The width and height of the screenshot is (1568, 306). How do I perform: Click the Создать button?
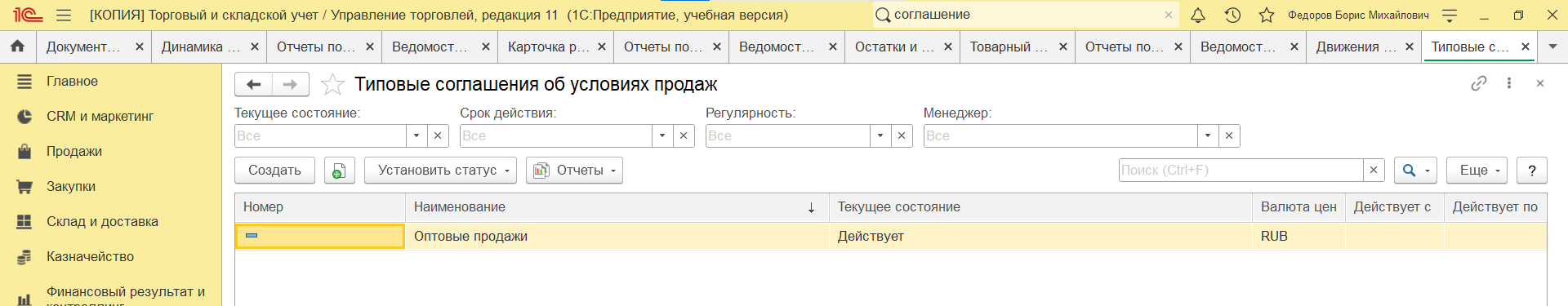point(274,170)
